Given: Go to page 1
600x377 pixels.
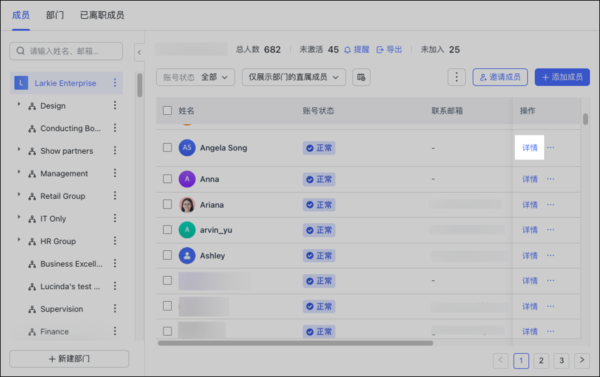Looking at the screenshot, I should coord(521,361).
